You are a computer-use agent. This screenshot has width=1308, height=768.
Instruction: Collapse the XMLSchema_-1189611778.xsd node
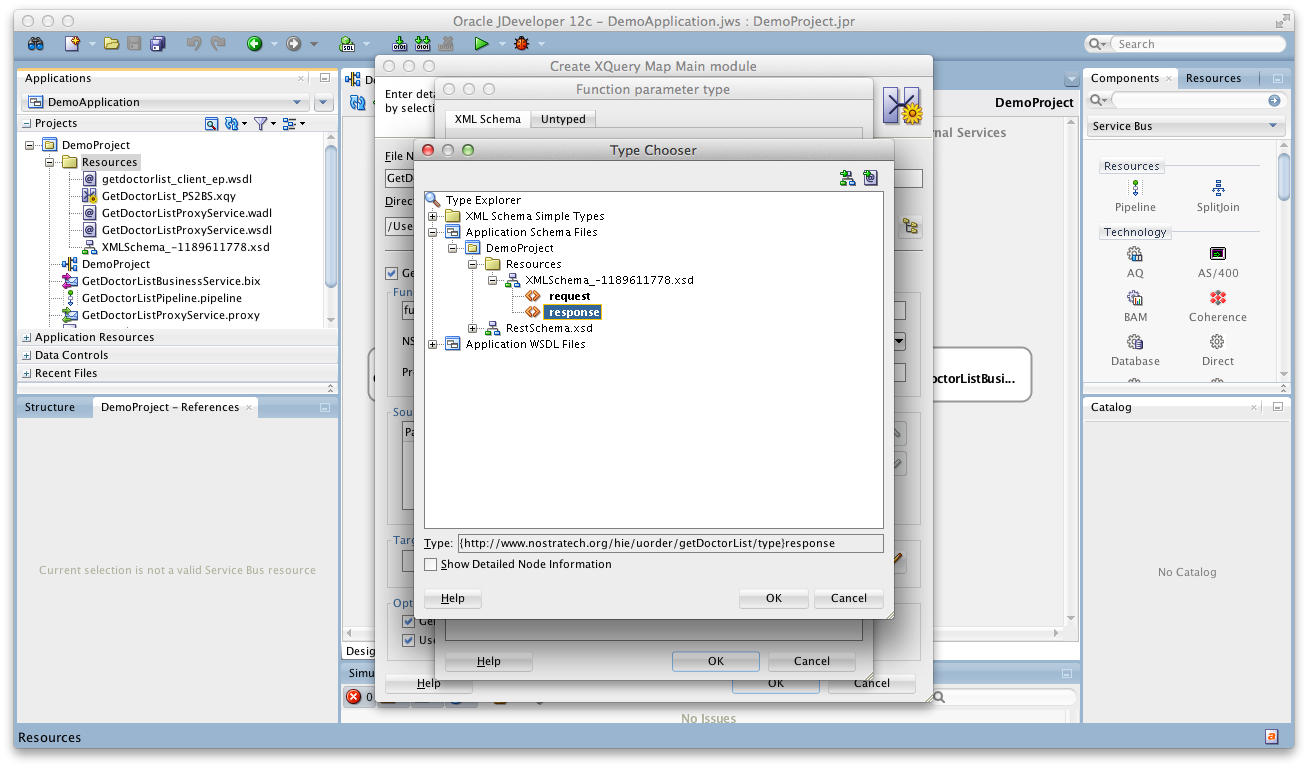coord(491,280)
